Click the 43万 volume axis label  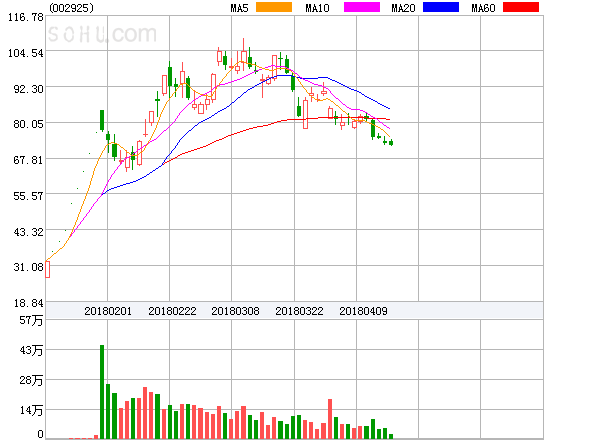(31, 350)
